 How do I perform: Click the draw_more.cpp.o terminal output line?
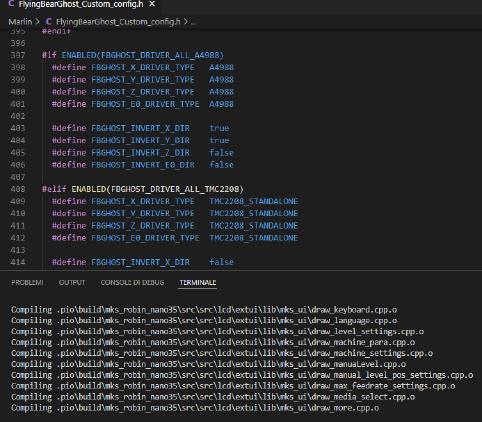[195, 408]
